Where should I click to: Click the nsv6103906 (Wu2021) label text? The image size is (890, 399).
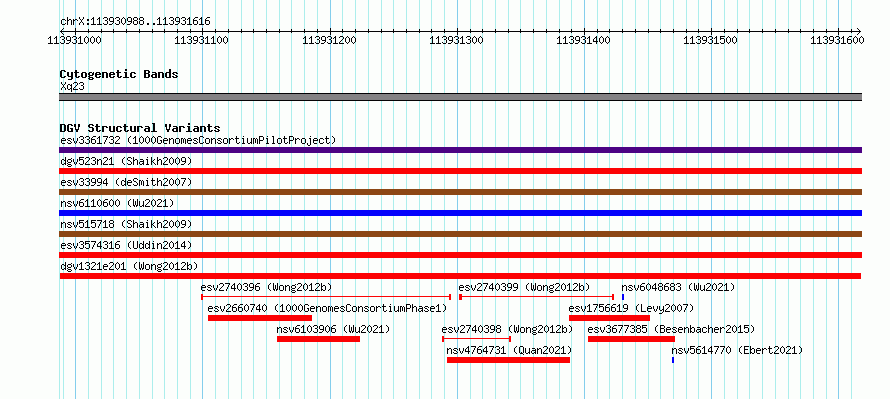point(334,329)
